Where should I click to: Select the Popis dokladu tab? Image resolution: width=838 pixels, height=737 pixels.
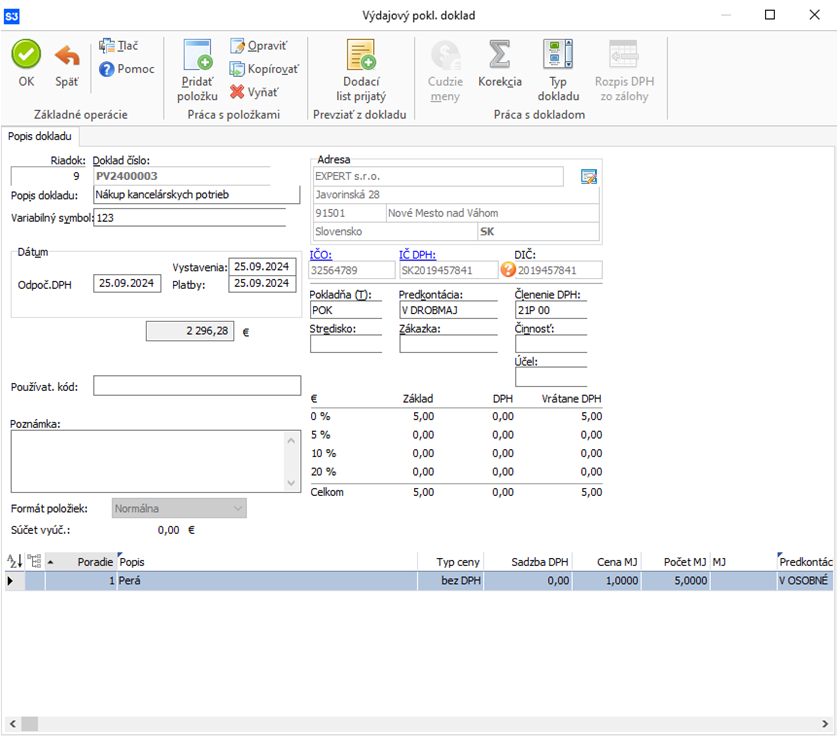click(40, 136)
